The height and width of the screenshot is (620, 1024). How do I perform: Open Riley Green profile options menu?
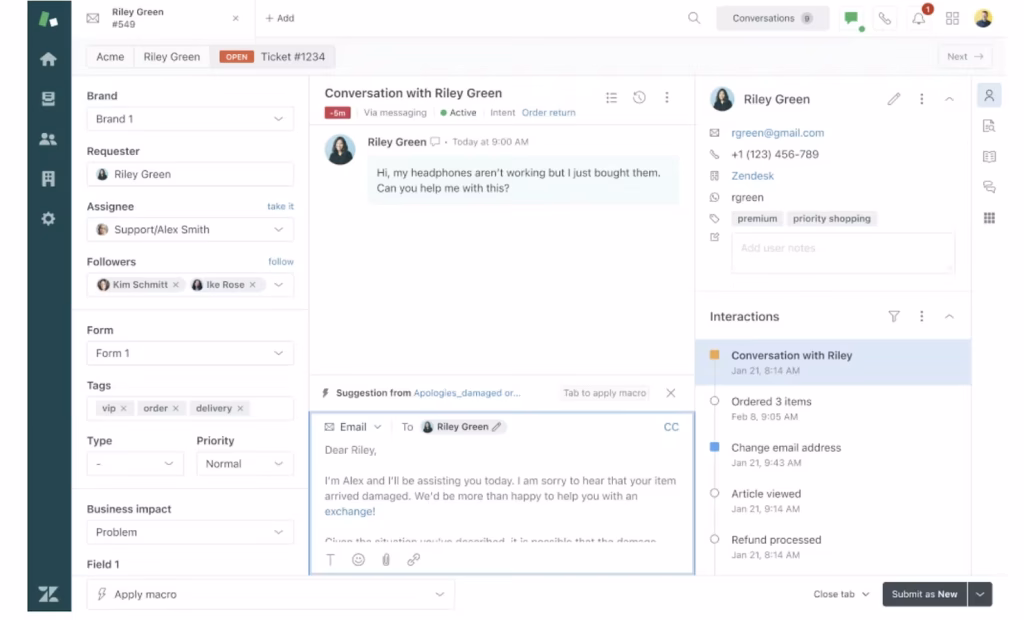point(921,99)
